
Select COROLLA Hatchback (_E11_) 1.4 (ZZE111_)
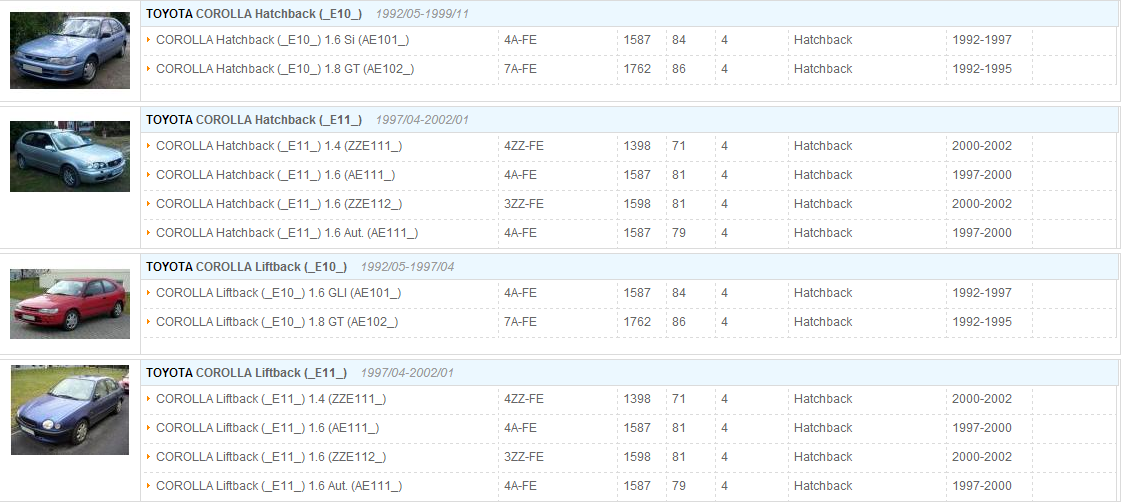coord(279,146)
